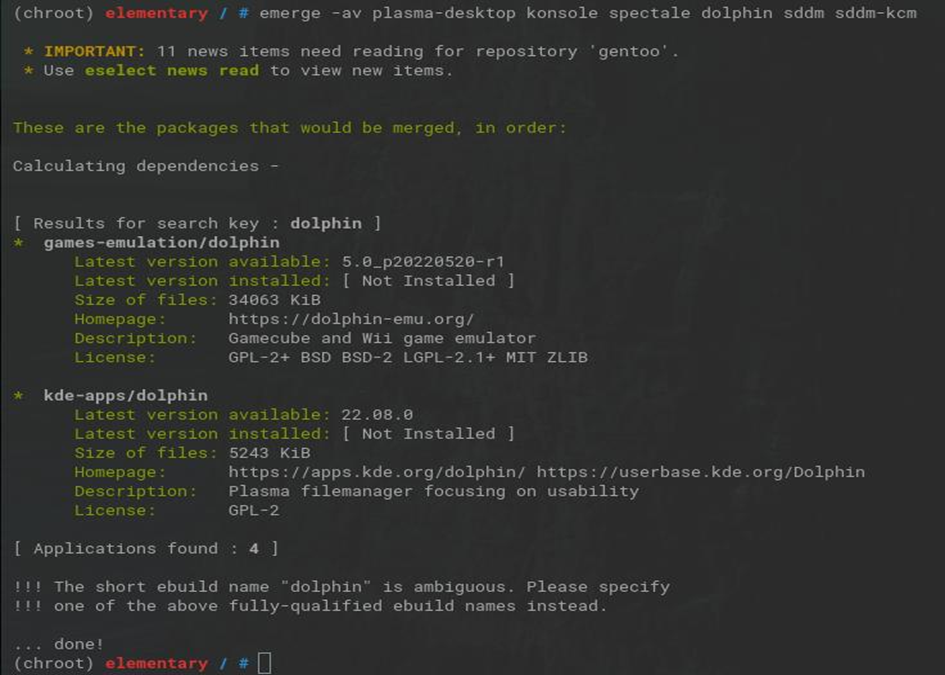
Task: Click the 'Applications found : 4' line
Action: tap(146, 548)
